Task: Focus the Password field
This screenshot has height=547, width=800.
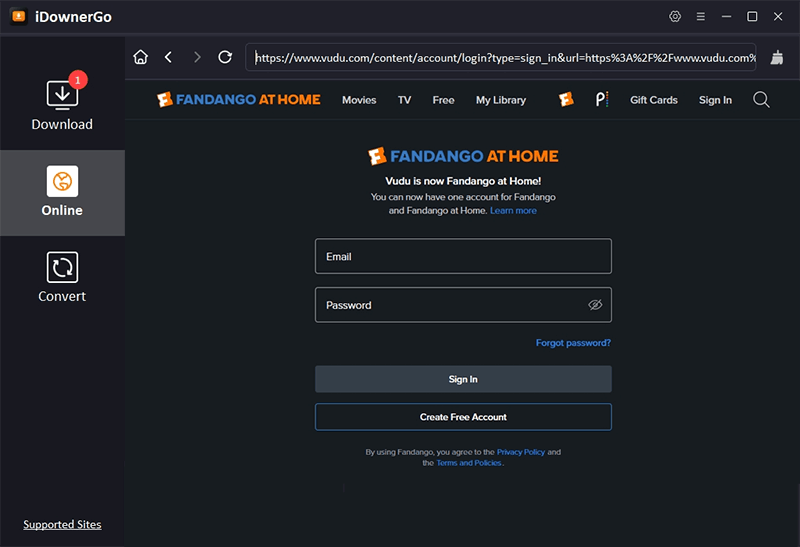Action: [x=463, y=305]
